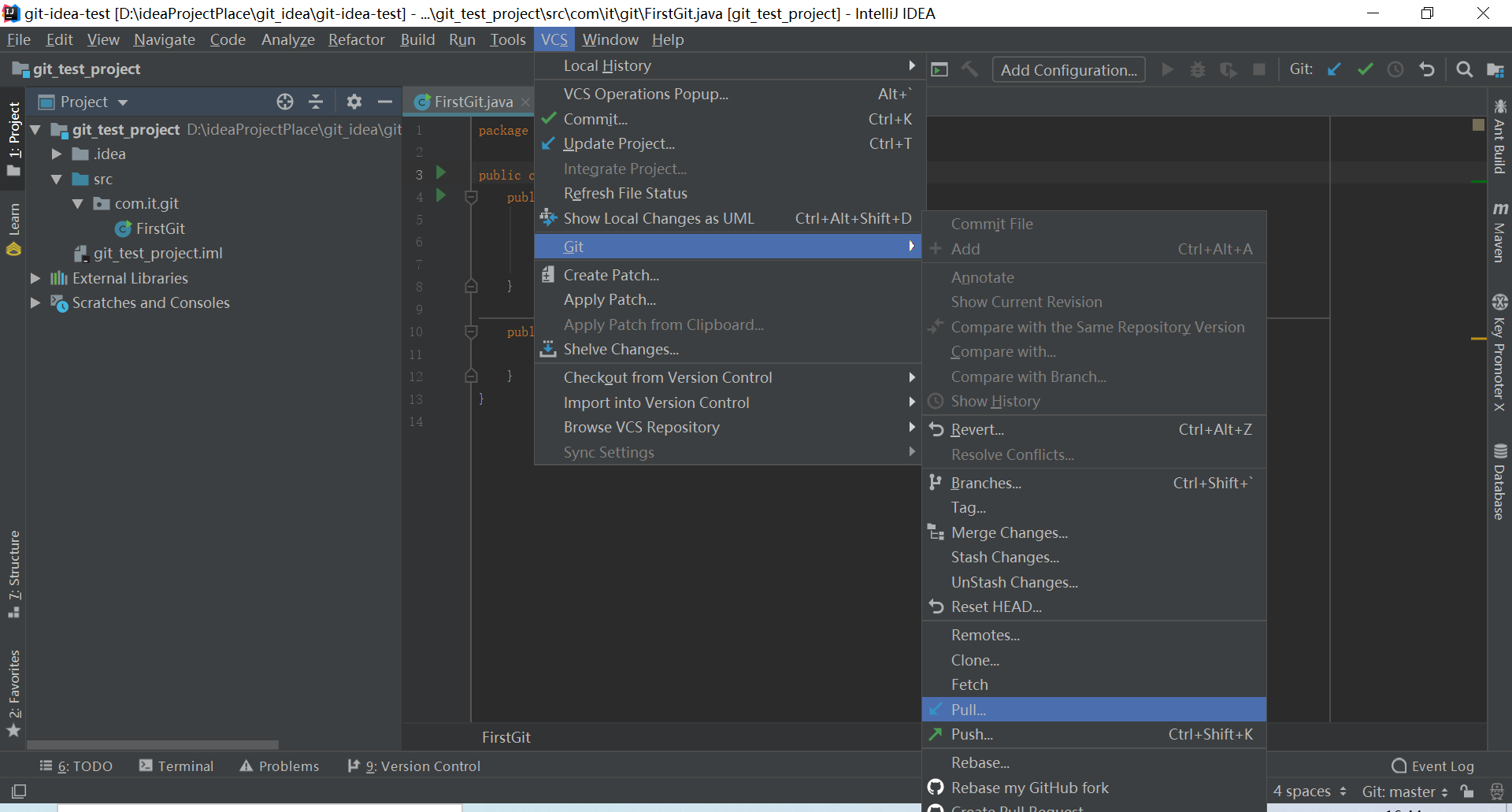Open 9: Version Control tool window
Image resolution: width=1512 pixels, height=812 pixels.
pos(414,766)
